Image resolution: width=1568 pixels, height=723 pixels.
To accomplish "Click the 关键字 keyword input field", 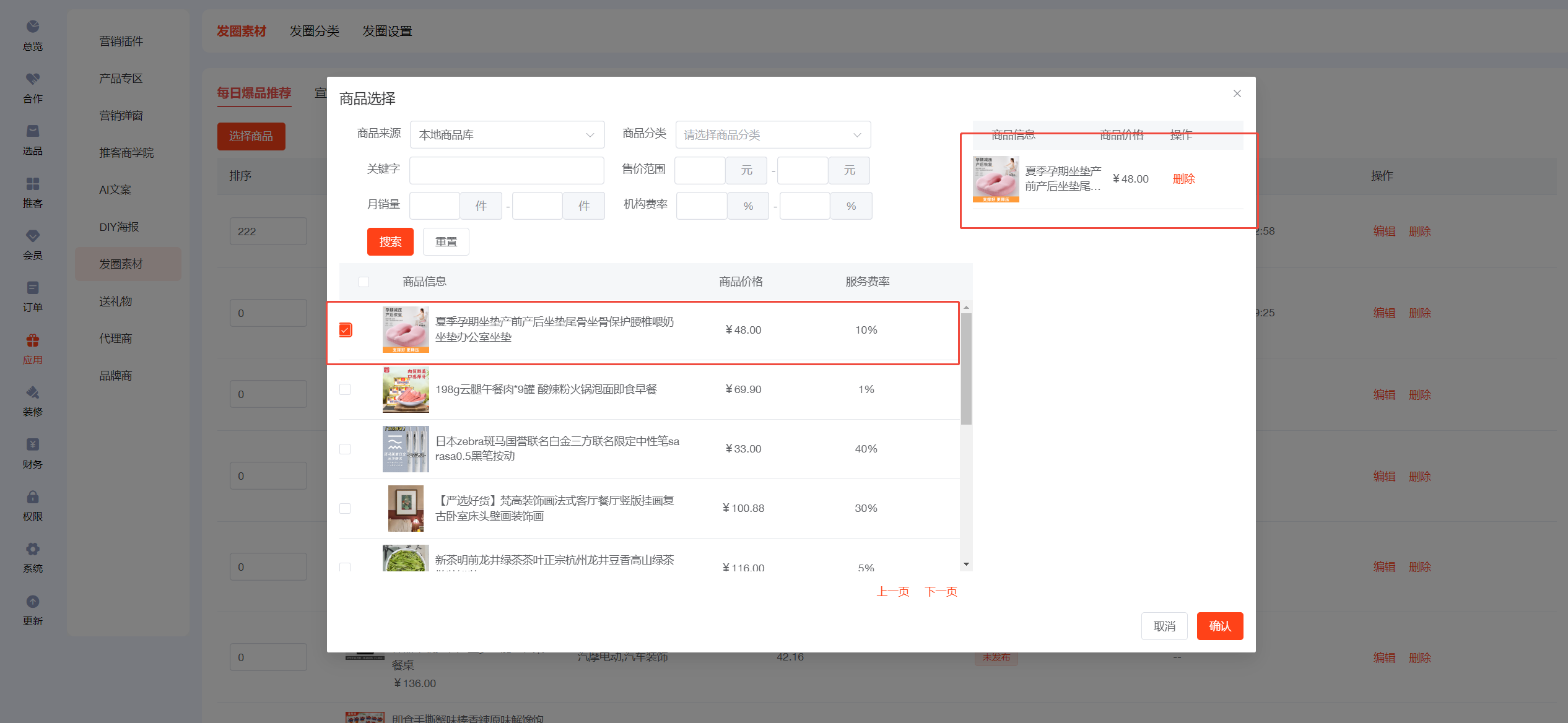I will 507,170.
